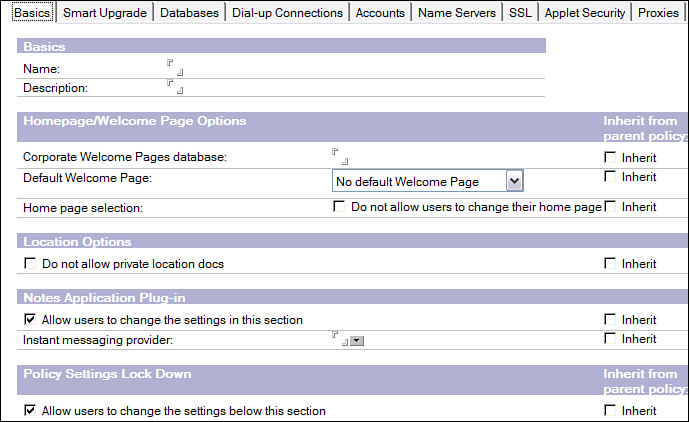
Task: Enable Do not allow users to change home page
Action: [x=339, y=207]
